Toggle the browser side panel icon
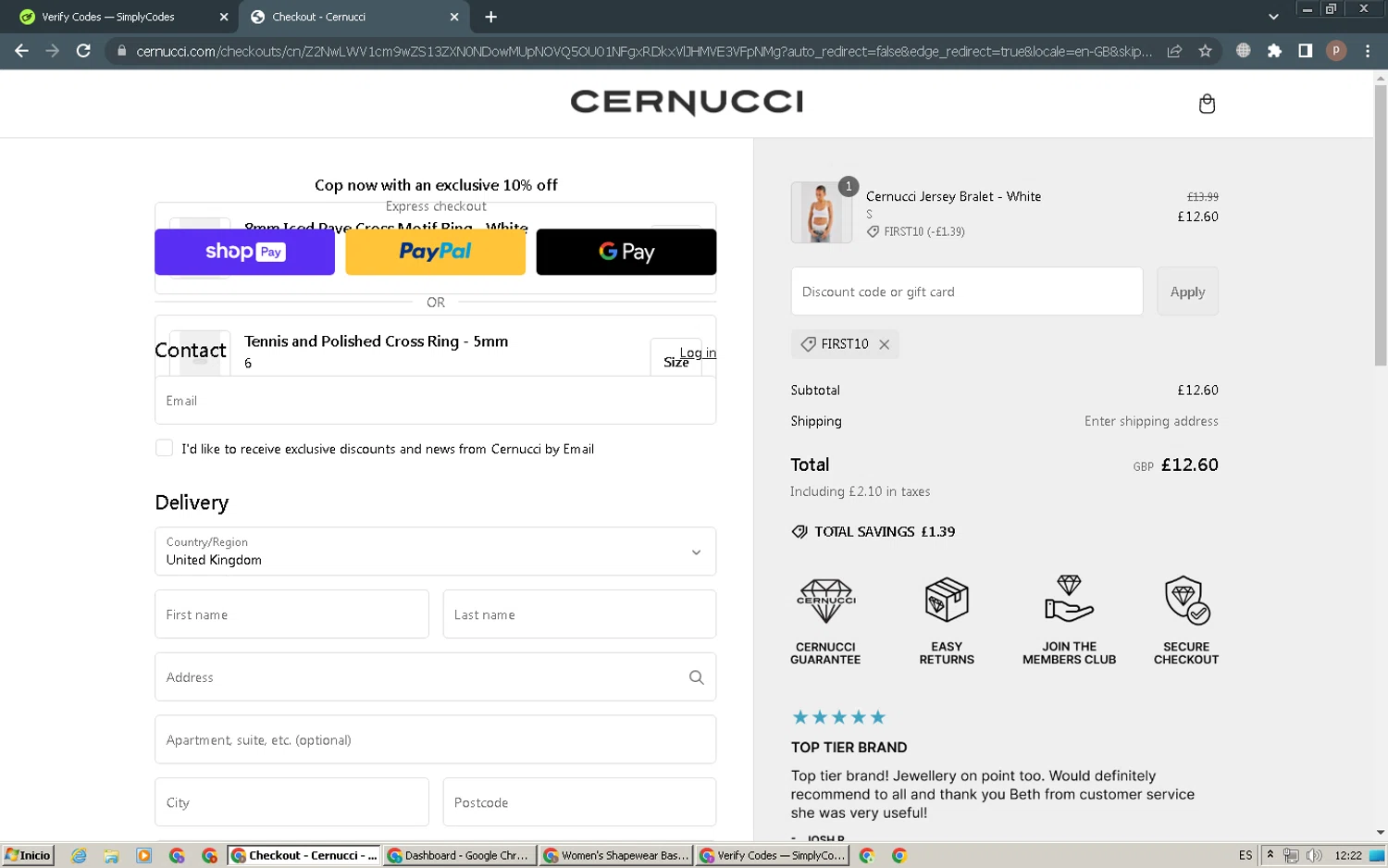This screenshot has height=868, width=1388. coord(1305,51)
